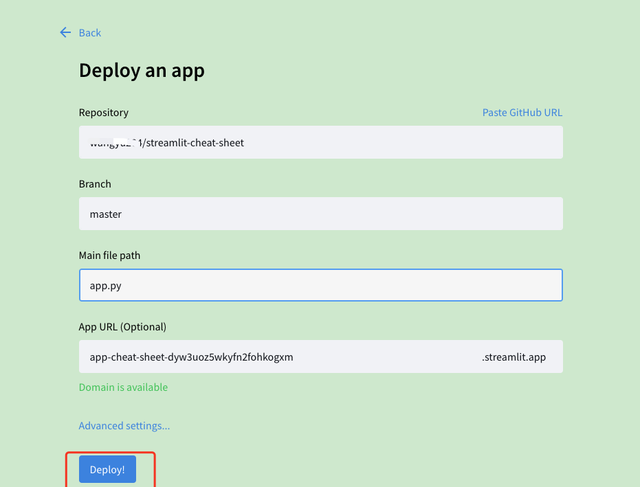Click the Repository field label
Screen dimensions: 640x487
tap(104, 113)
